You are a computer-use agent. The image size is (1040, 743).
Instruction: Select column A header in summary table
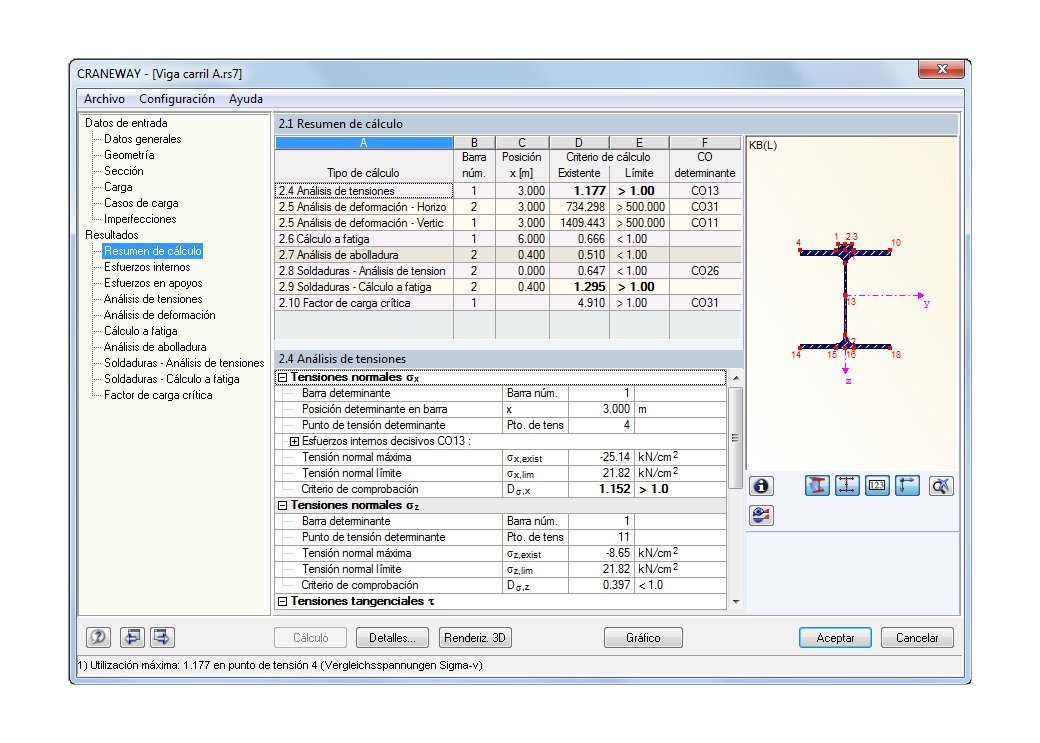click(363, 143)
